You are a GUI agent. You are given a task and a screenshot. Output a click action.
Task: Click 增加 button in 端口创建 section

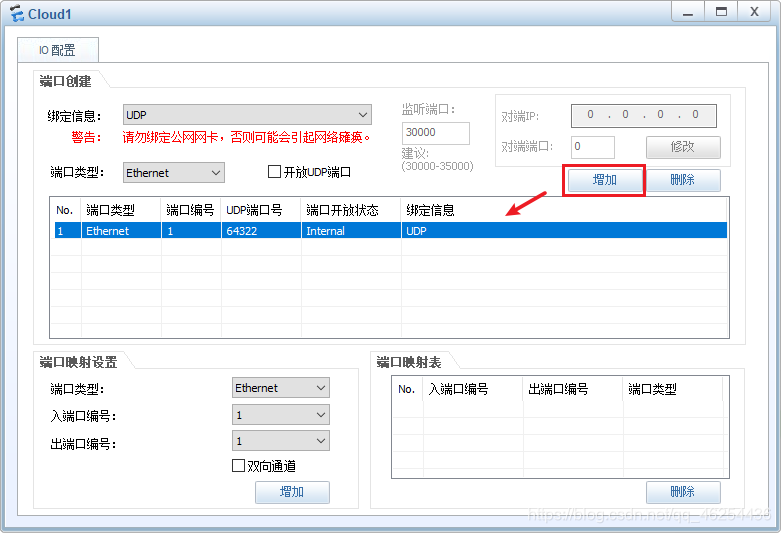pos(605,180)
